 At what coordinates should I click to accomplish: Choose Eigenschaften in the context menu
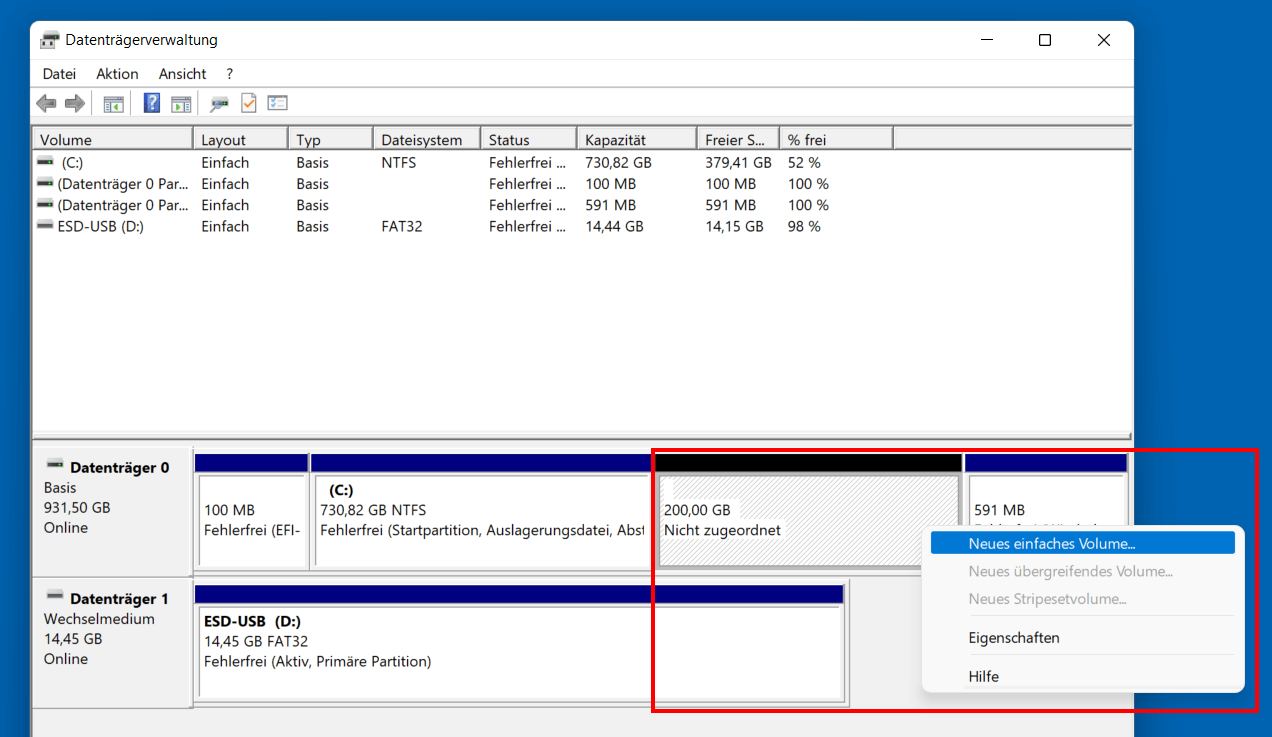(1083, 638)
